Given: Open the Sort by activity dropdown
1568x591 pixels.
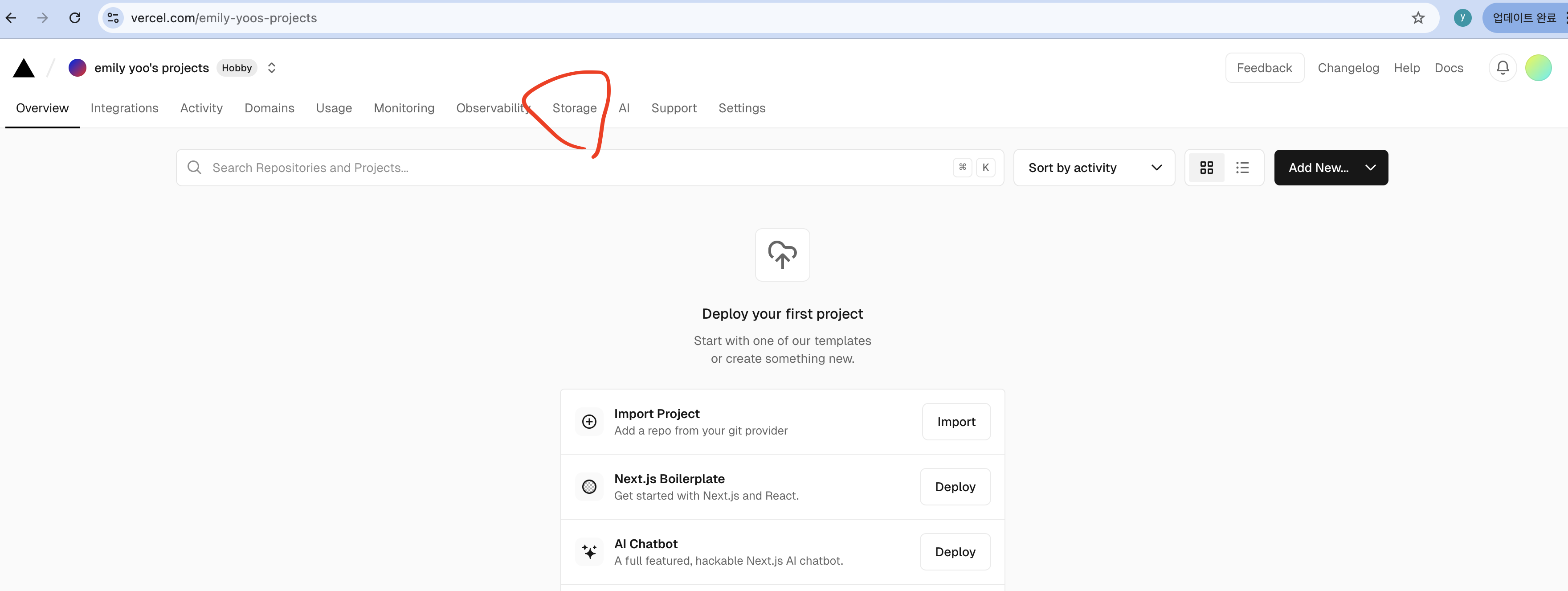Looking at the screenshot, I should pos(1093,168).
